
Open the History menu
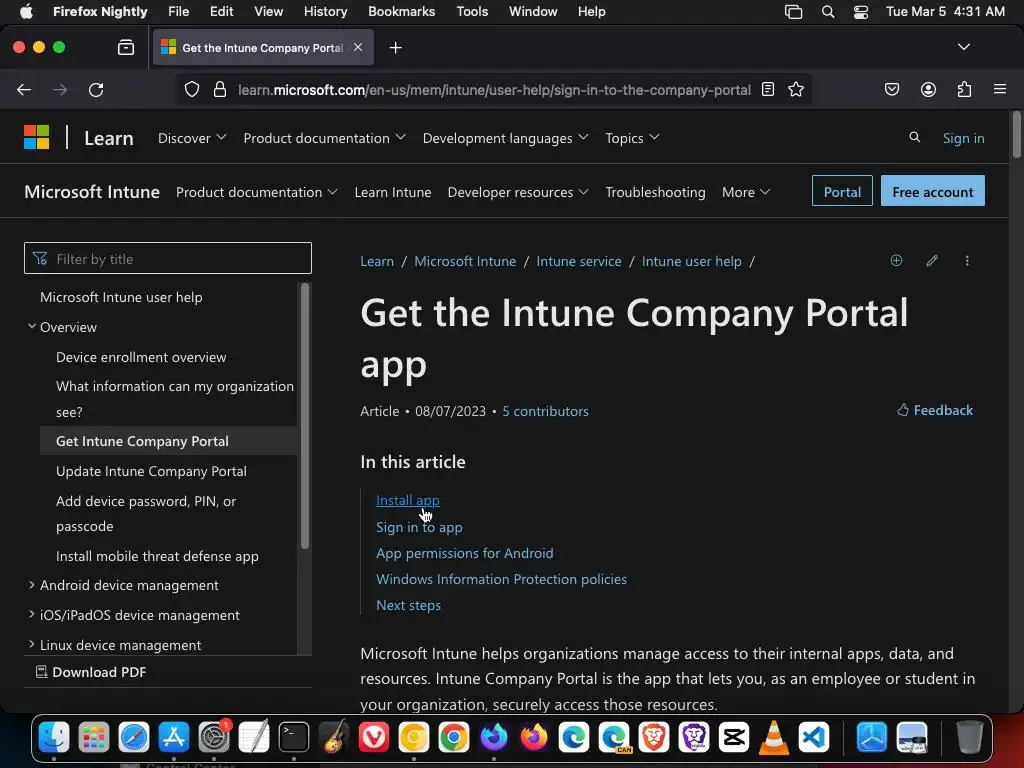[325, 12]
